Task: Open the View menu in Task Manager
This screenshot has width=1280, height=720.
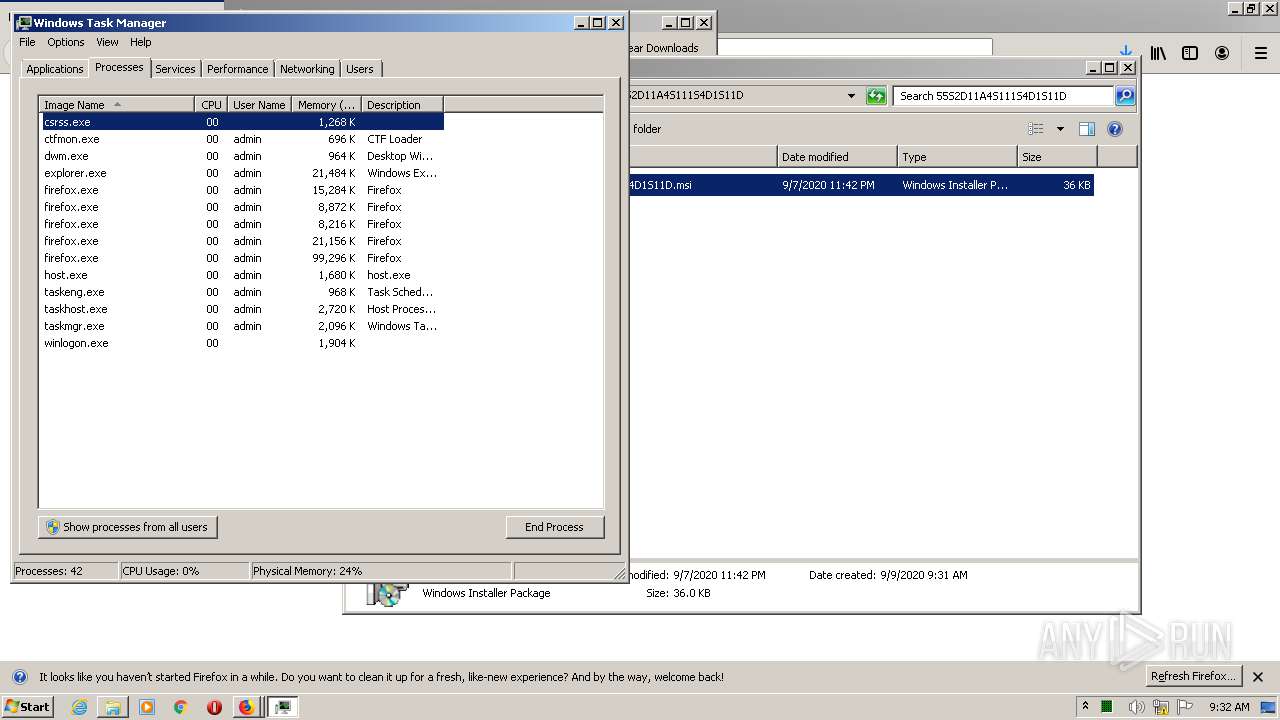Action: (x=107, y=42)
